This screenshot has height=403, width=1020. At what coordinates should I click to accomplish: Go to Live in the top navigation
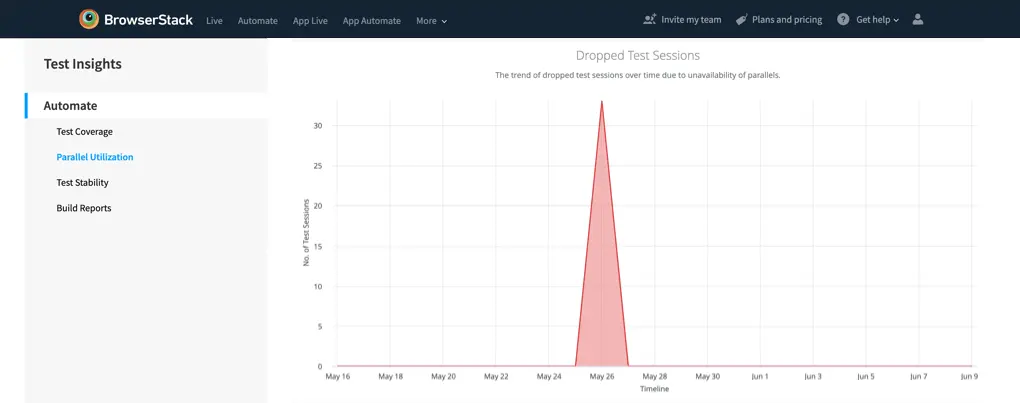214,20
